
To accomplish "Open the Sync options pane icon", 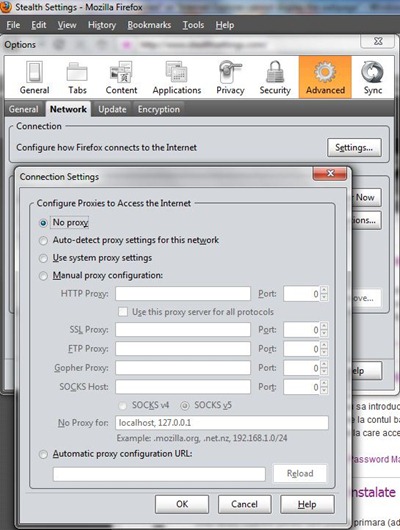I will [x=373, y=77].
